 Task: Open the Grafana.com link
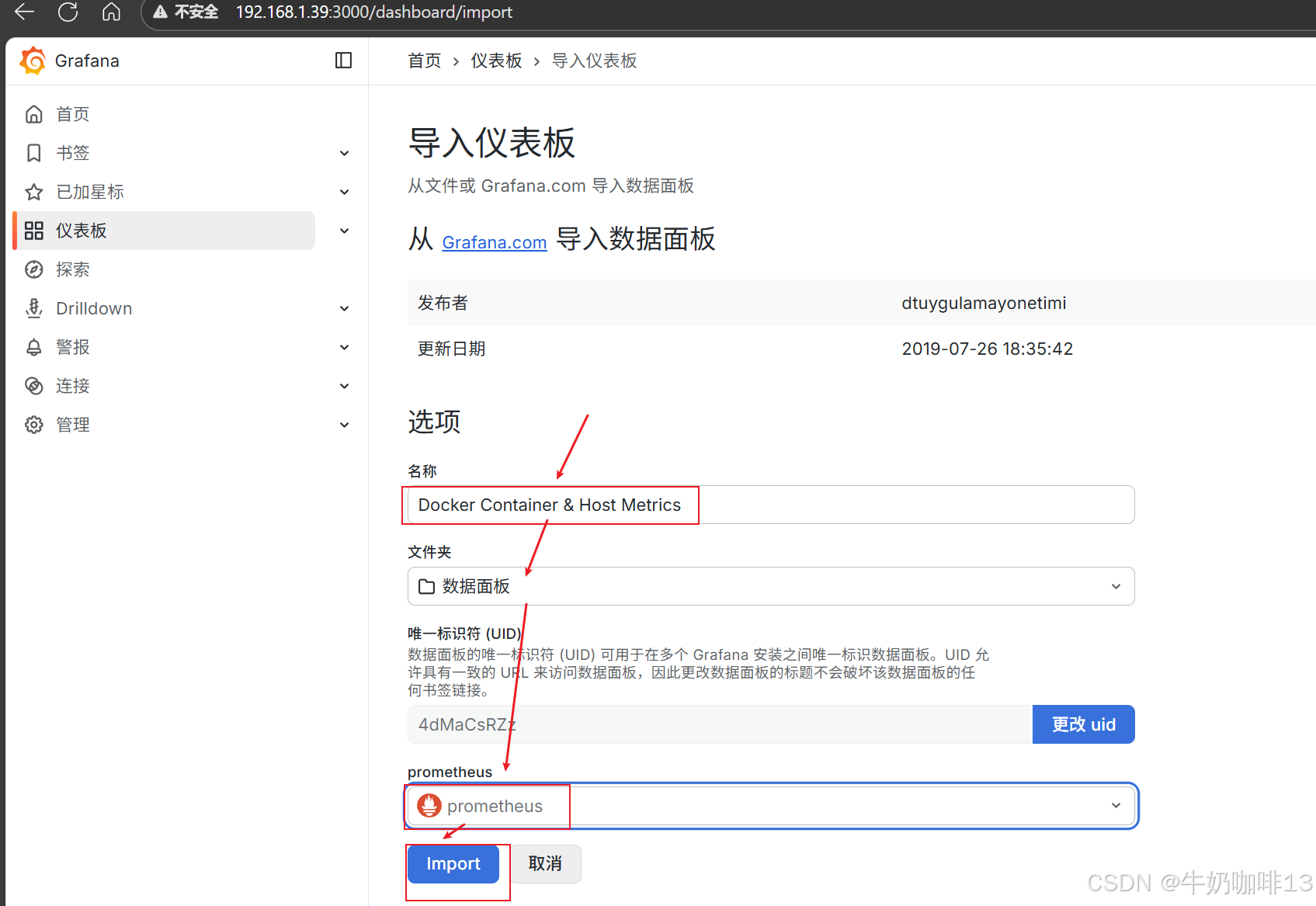click(495, 242)
